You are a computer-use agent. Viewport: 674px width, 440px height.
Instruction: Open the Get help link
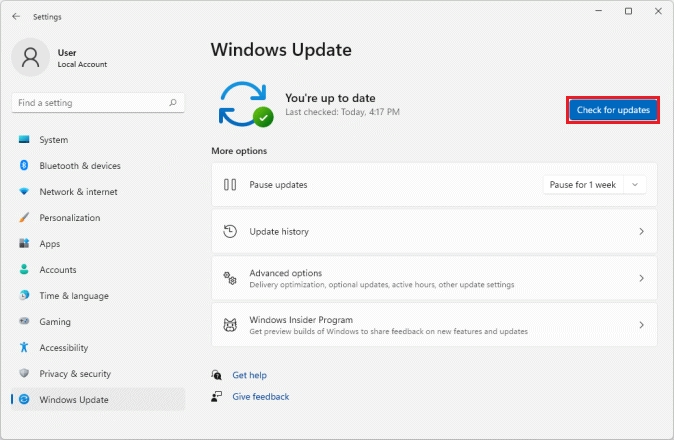point(249,375)
